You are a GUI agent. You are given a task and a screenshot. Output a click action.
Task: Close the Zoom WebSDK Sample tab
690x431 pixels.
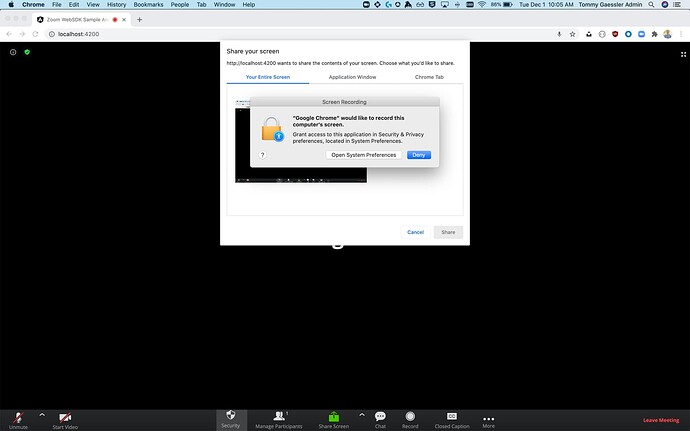click(x=124, y=20)
